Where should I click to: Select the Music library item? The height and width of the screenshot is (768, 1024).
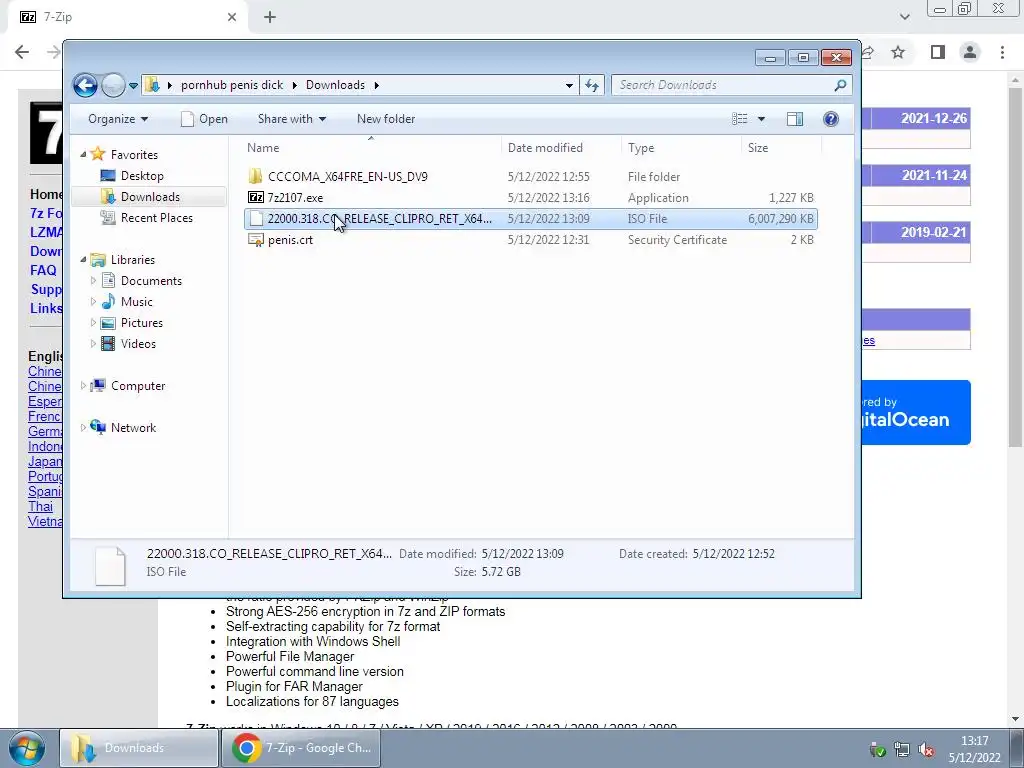[x=136, y=302]
